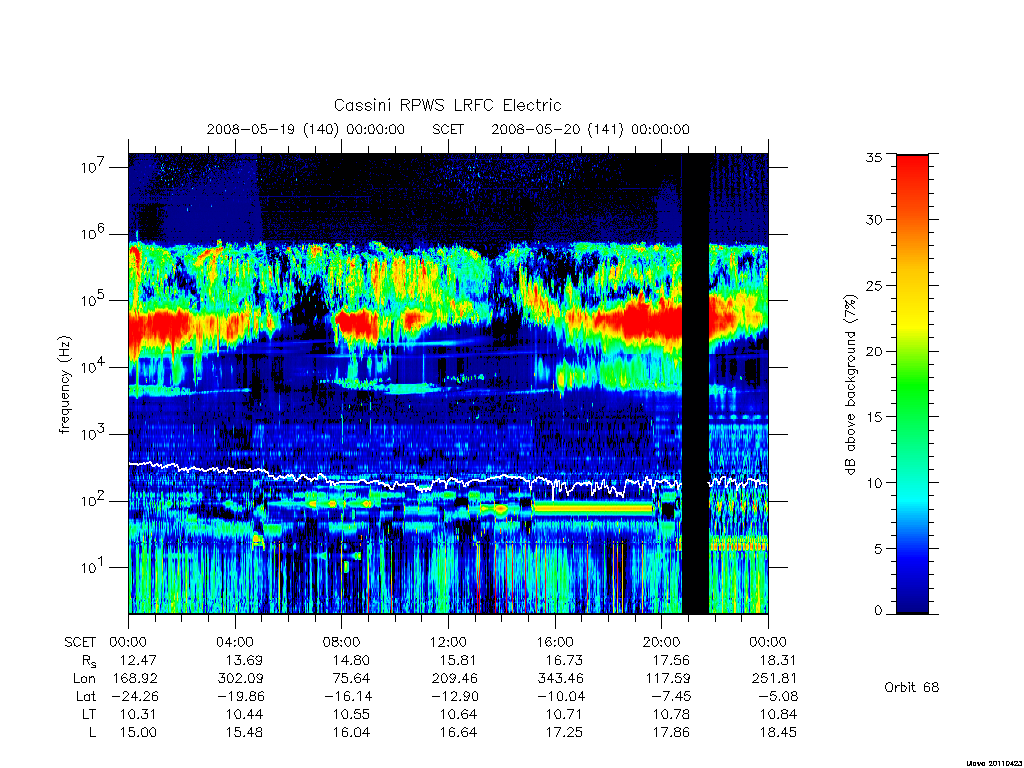Select local time value 10.31
The width and height of the screenshot is (1024, 768).
coord(138,714)
